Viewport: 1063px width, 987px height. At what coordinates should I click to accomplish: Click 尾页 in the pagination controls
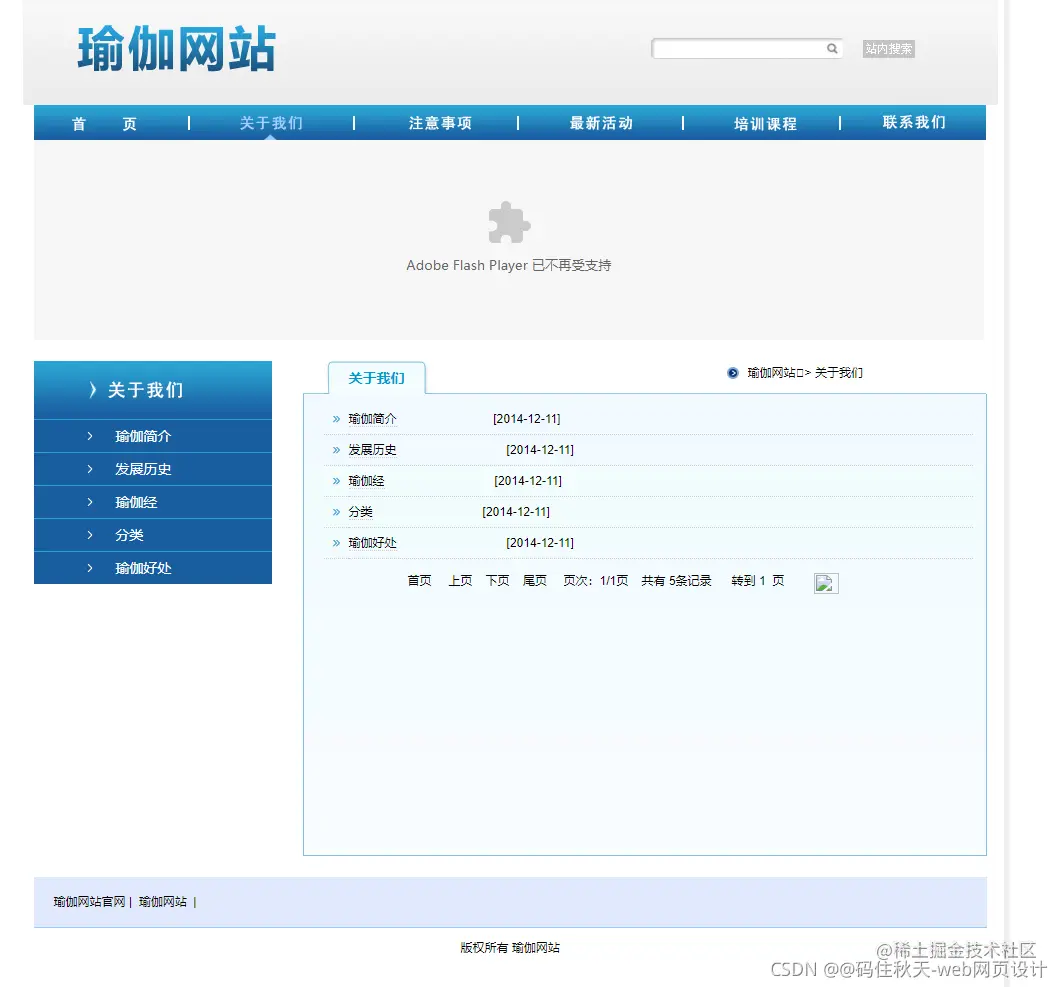coord(535,580)
